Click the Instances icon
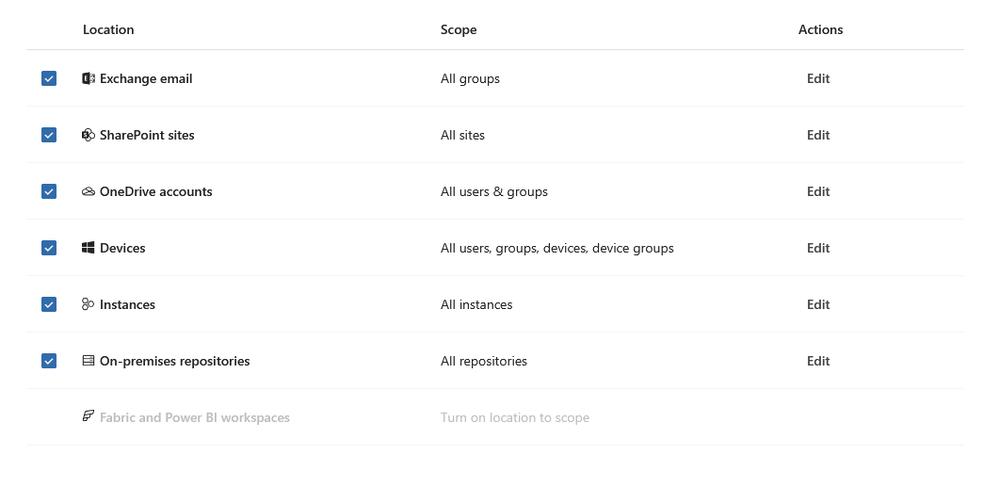 pyautogui.click(x=88, y=305)
